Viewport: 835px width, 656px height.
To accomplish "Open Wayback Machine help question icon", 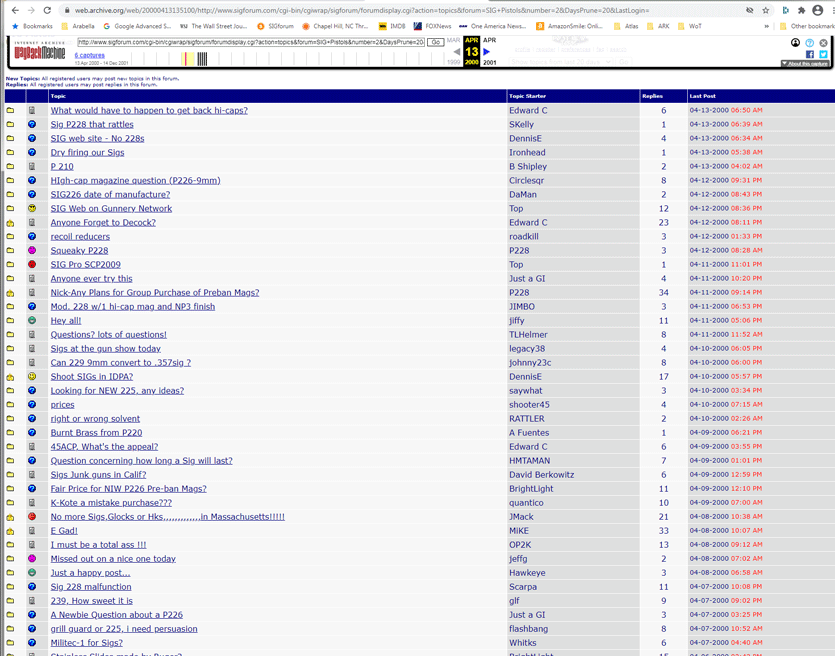I will coord(809,43).
